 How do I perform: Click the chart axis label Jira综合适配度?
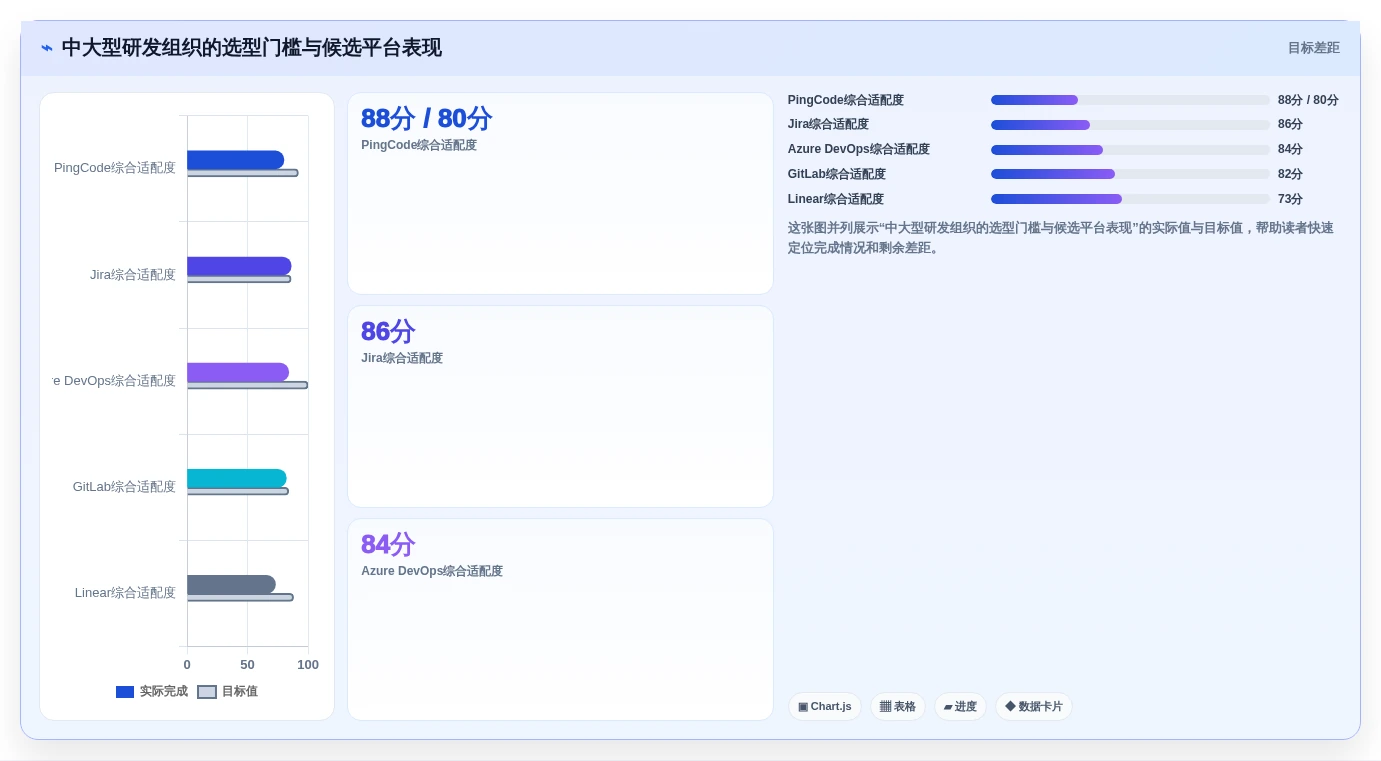point(133,274)
